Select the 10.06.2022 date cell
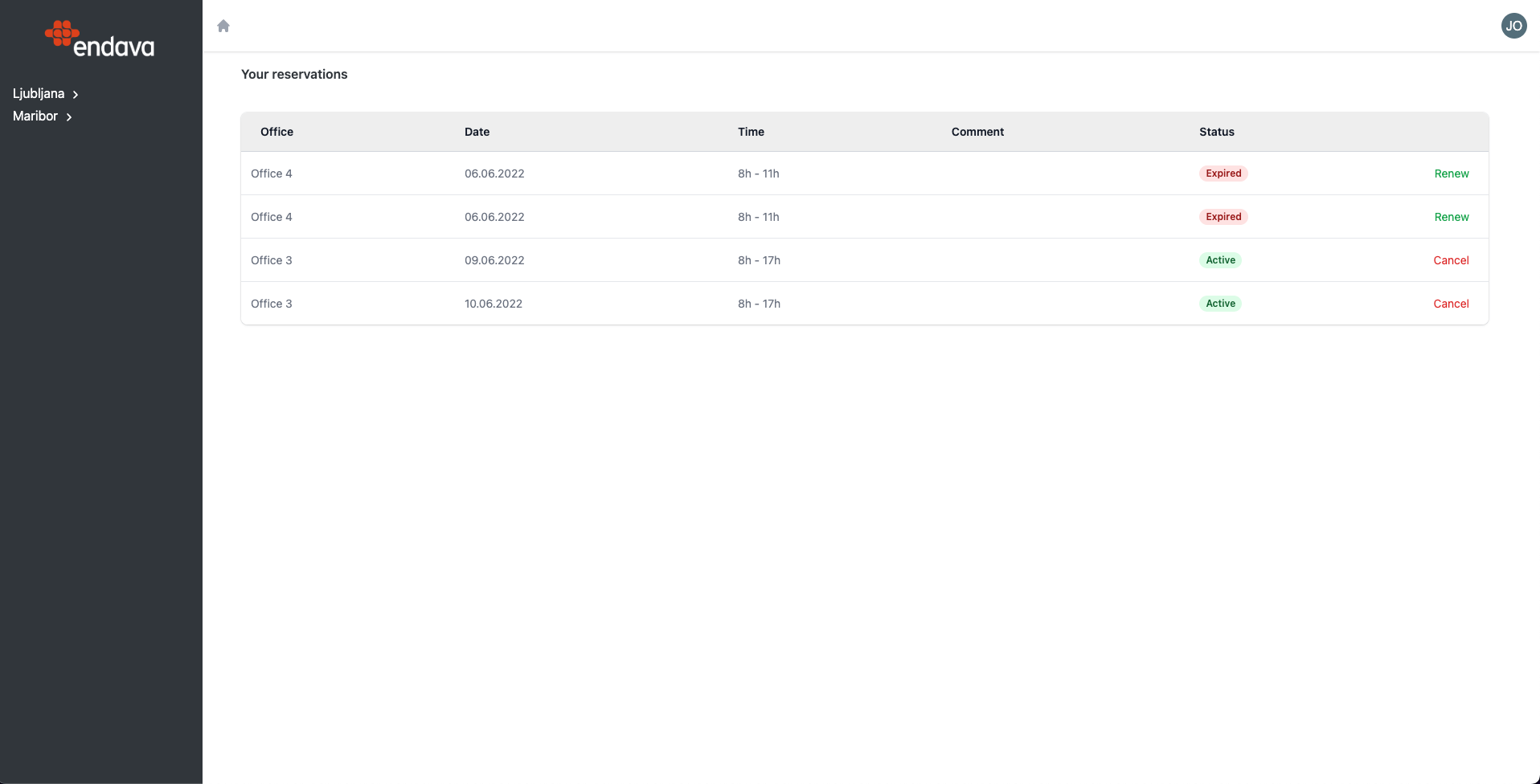The width and height of the screenshot is (1540, 784). click(494, 304)
